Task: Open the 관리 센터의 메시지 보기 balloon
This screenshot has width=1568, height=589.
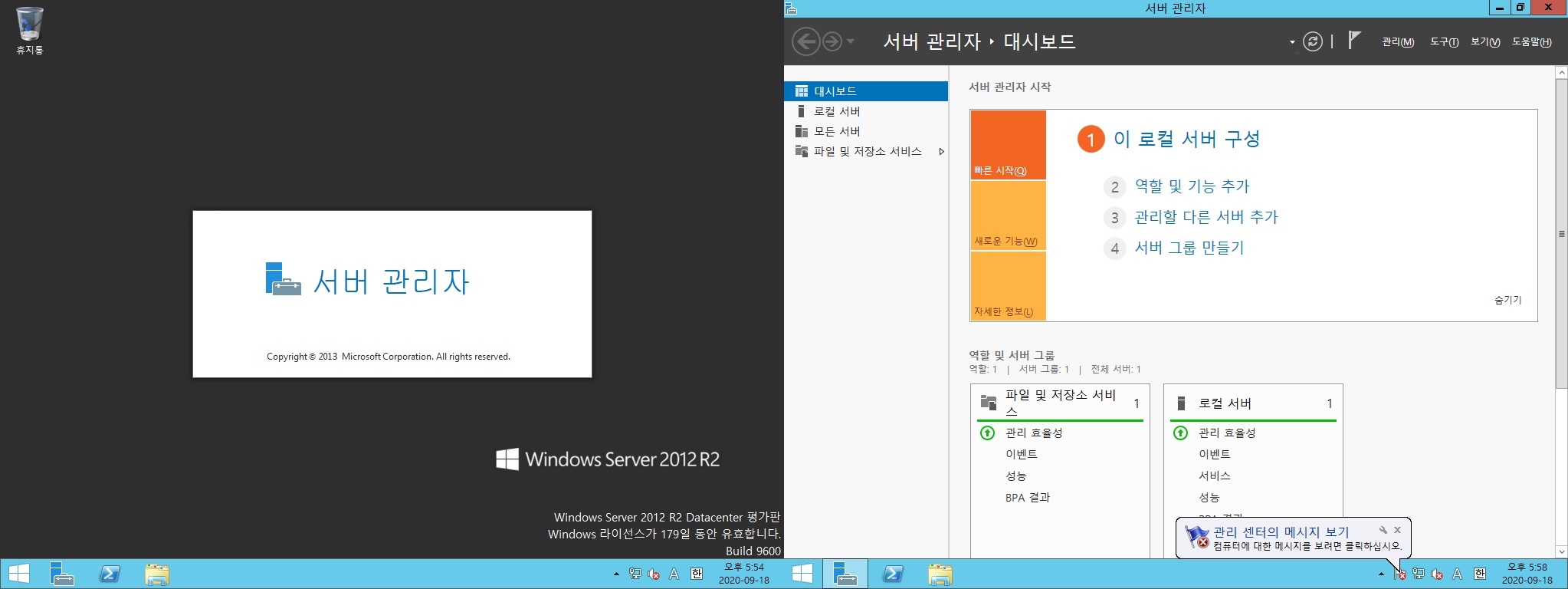Action: 1281,531
